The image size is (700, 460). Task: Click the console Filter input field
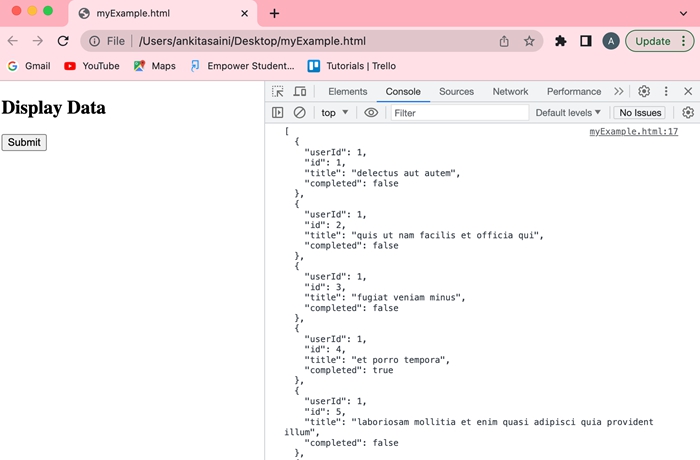[x=458, y=113]
